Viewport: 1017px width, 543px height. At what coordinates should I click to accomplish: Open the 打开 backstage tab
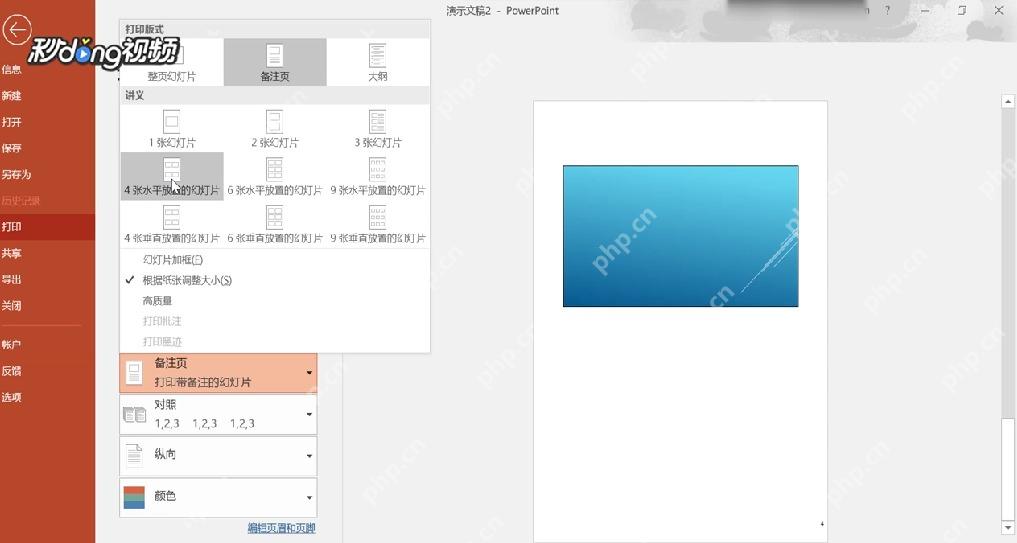point(47,122)
